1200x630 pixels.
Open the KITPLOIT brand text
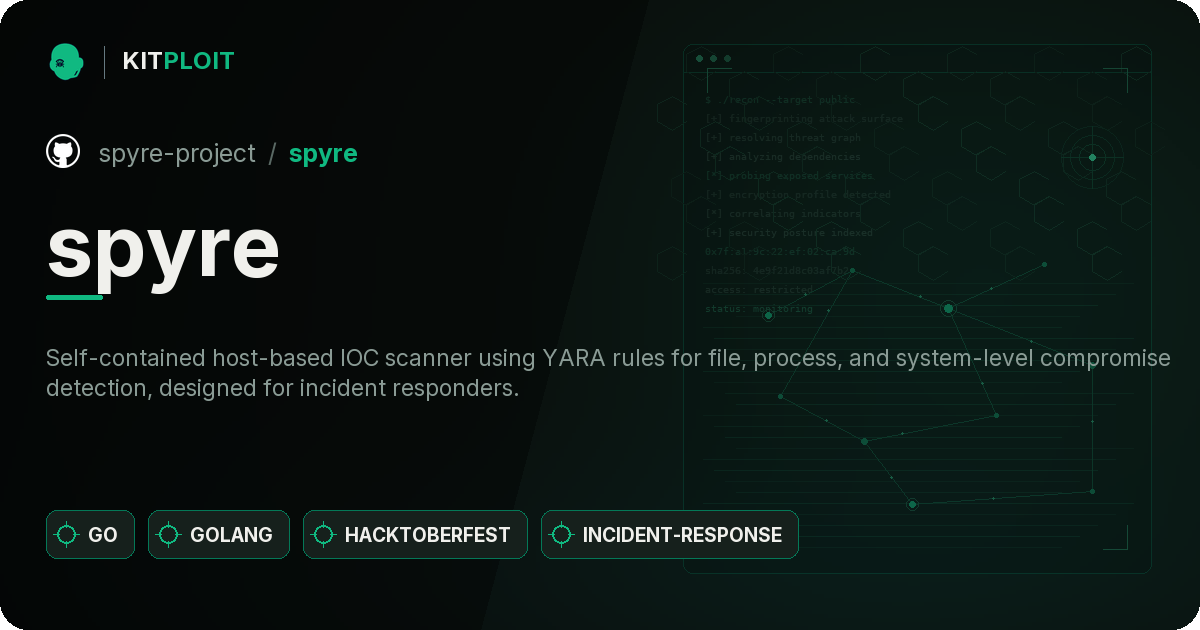click(178, 61)
